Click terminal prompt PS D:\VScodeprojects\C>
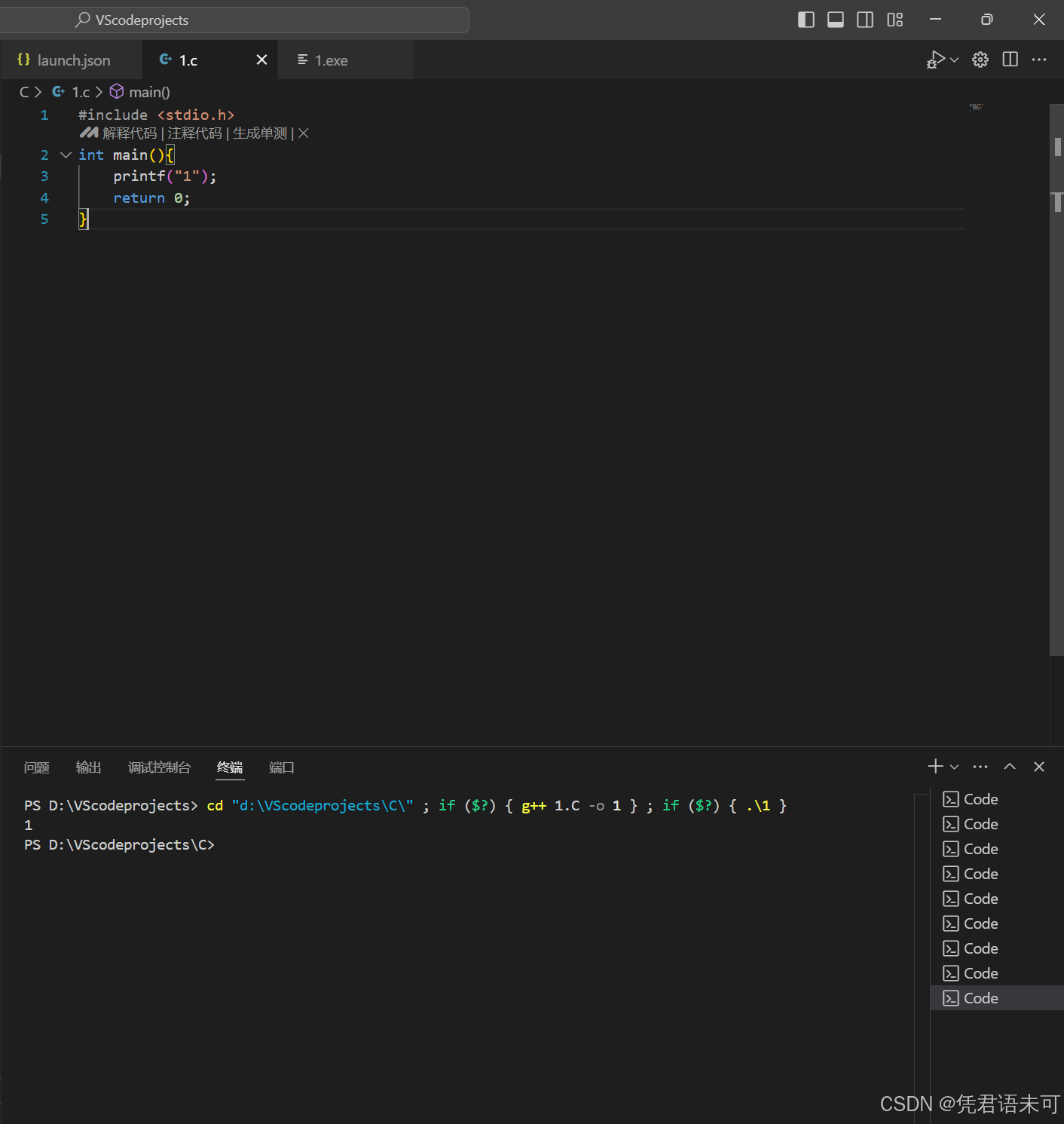This screenshot has width=1064, height=1124. point(119,845)
